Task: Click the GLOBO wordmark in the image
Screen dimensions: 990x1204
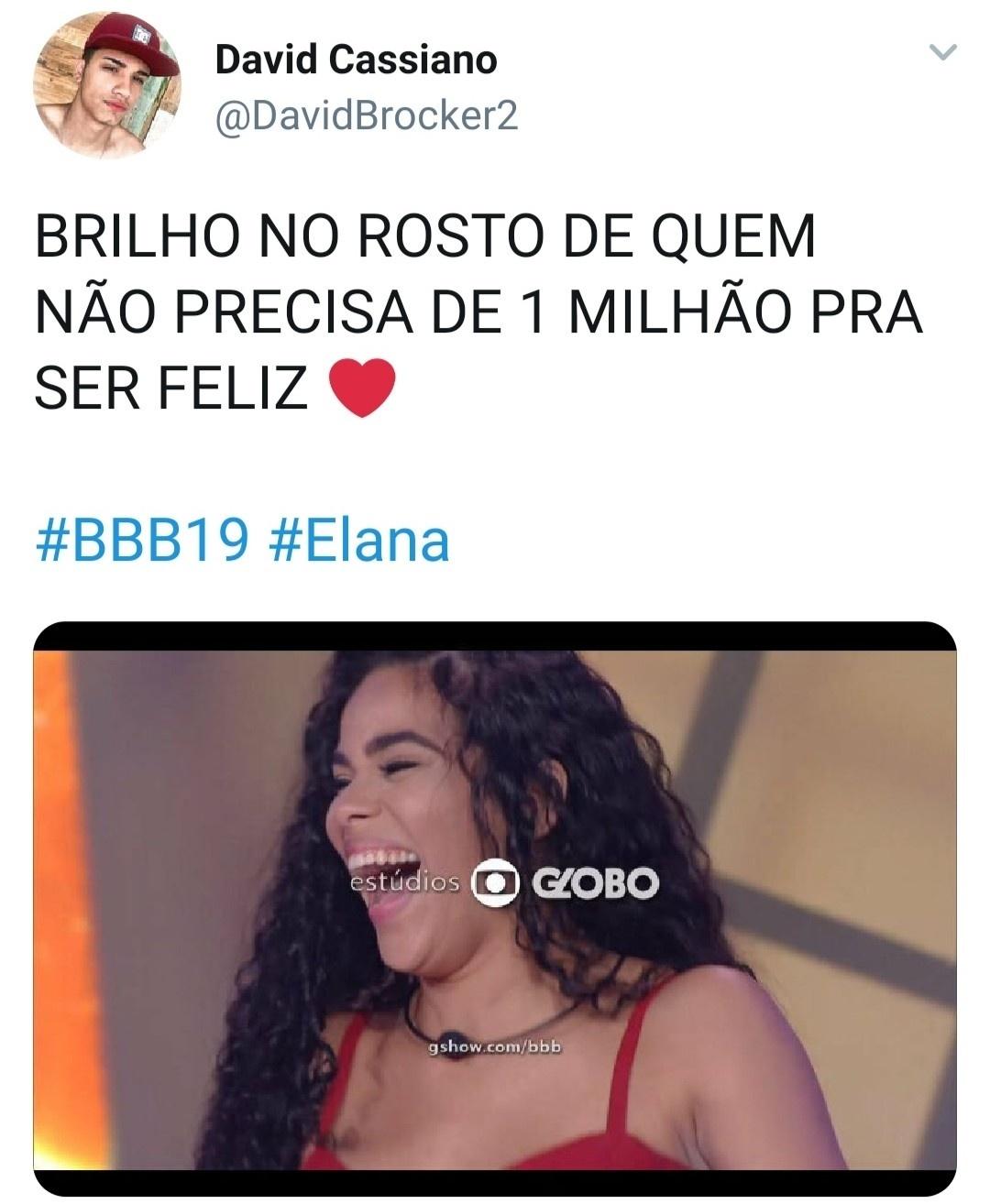Action: 593,883
